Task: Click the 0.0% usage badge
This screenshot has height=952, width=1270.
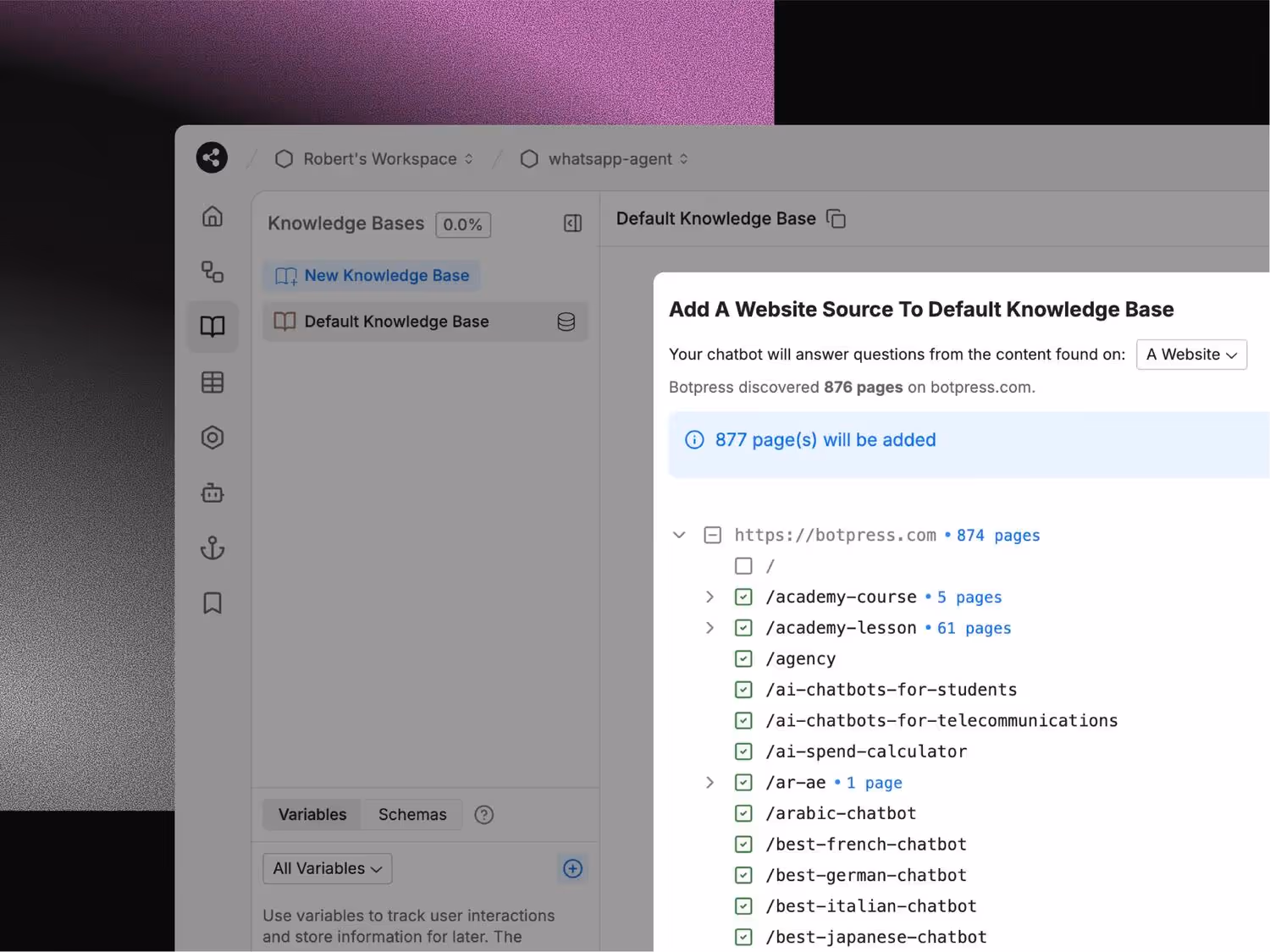Action: [463, 225]
